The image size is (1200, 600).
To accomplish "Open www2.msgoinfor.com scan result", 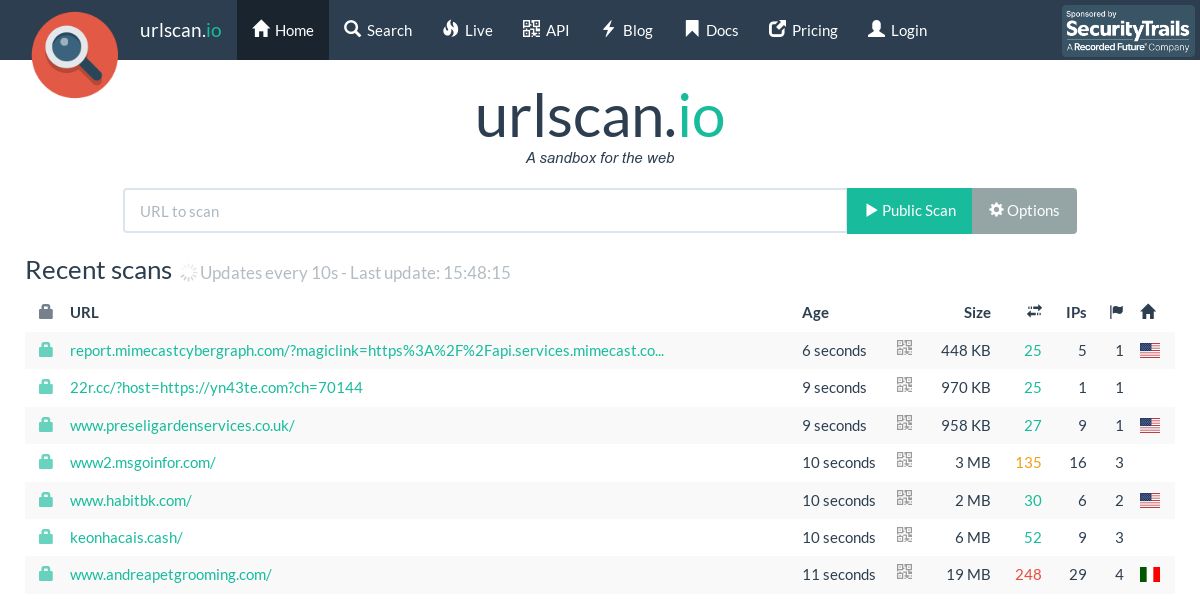I will (x=143, y=462).
